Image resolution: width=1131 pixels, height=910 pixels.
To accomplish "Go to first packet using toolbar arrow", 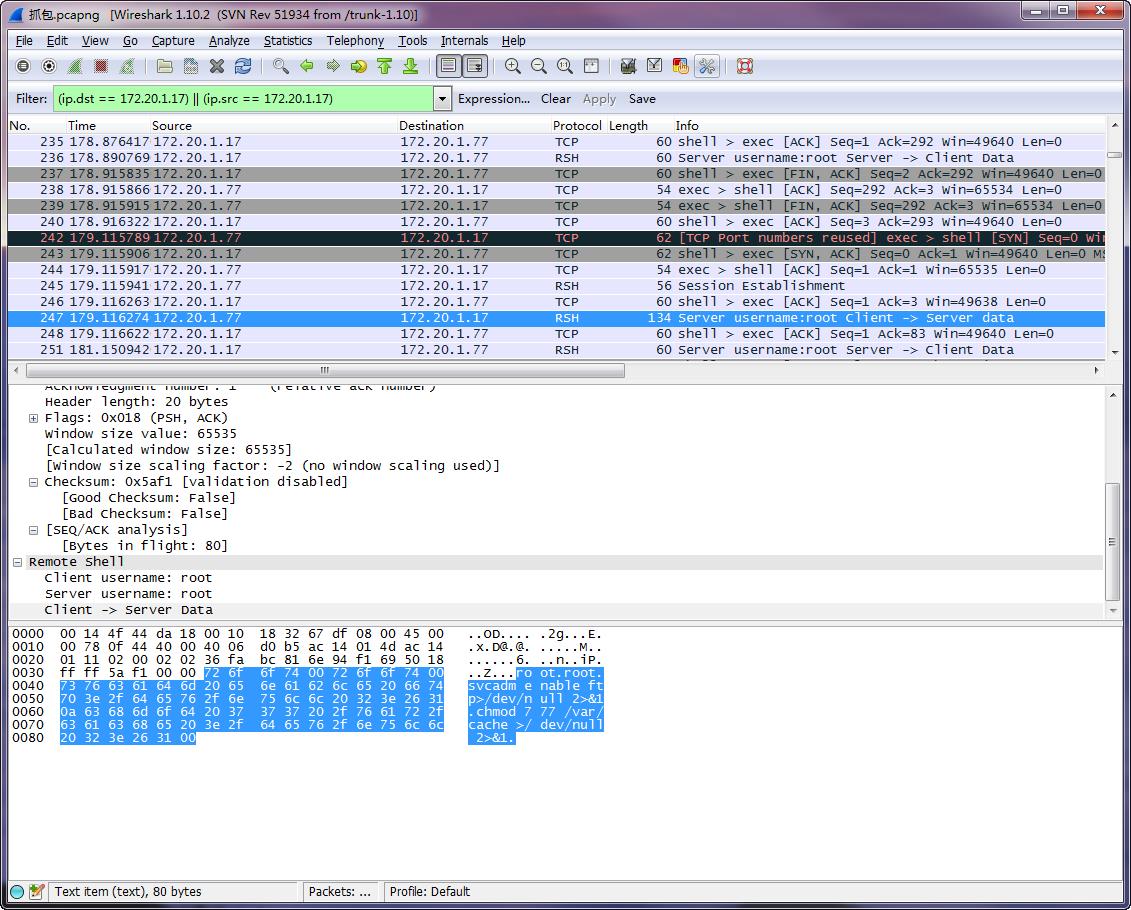I will (x=384, y=66).
